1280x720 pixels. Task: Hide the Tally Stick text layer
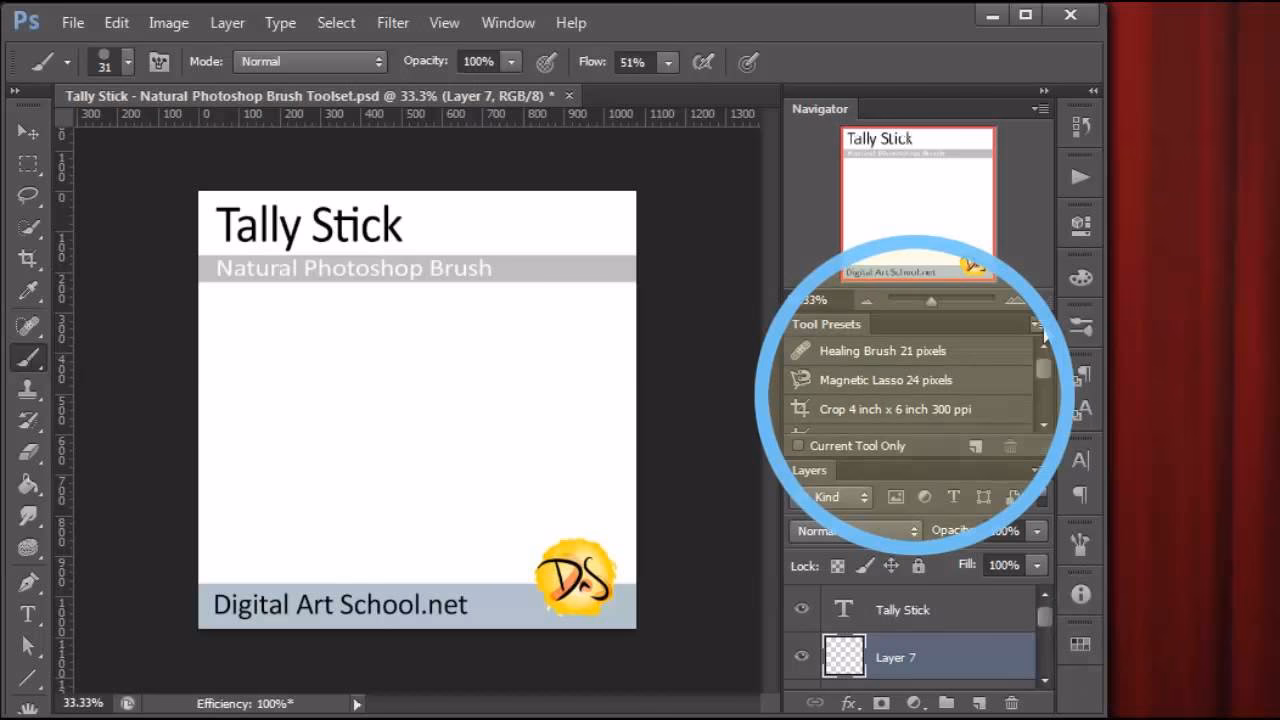pyautogui.click(x=801, y=609)
